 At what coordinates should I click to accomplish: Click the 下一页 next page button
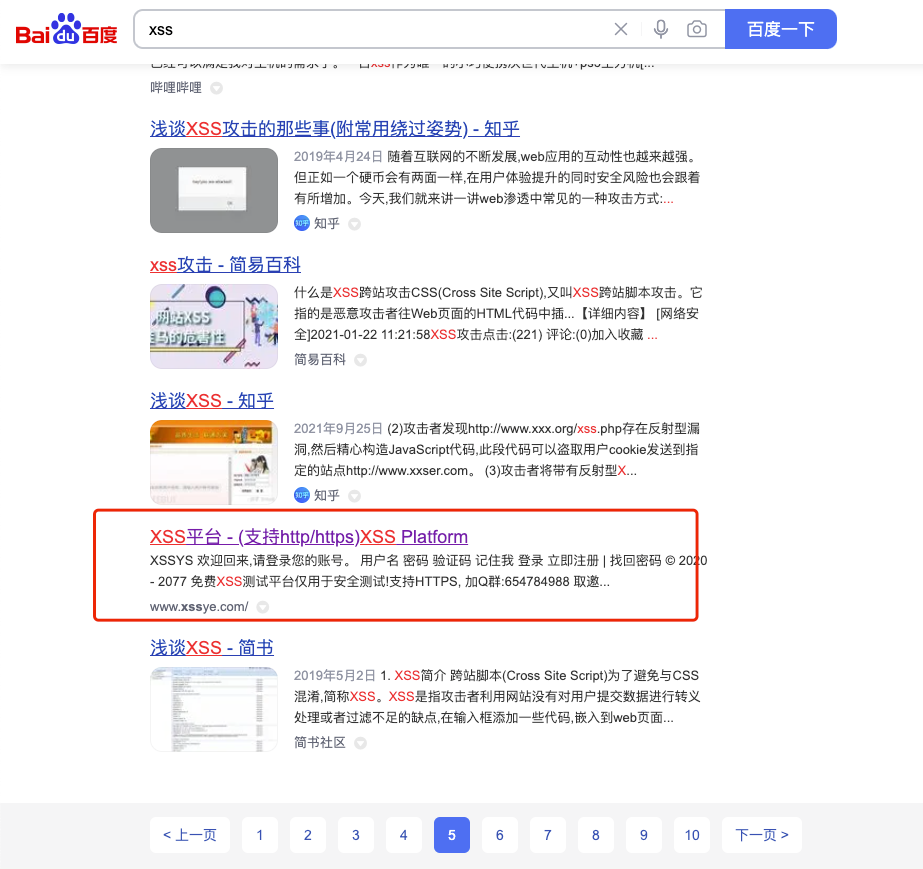pyautogui.click(x=761, y=835)
